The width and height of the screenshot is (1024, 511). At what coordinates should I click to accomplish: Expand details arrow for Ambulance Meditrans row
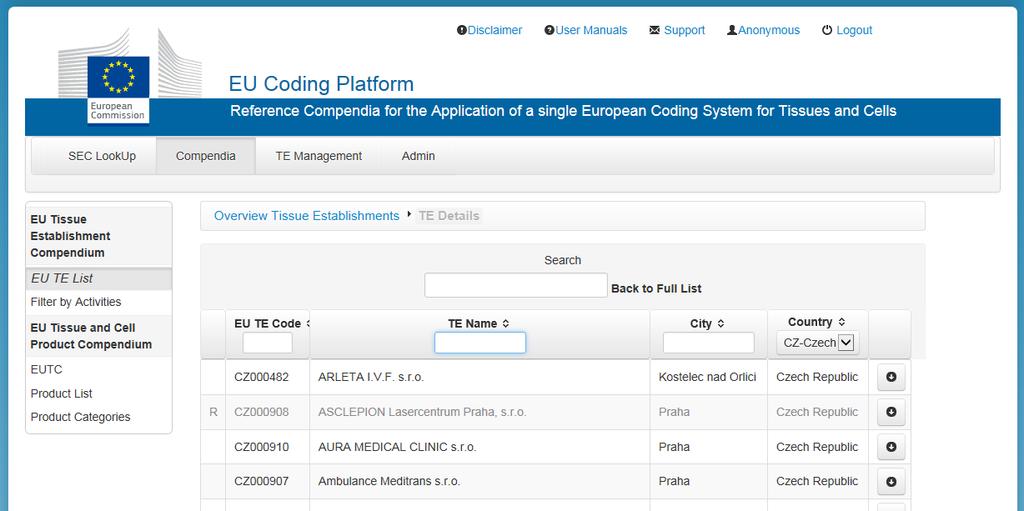click(x=891, y=482)
